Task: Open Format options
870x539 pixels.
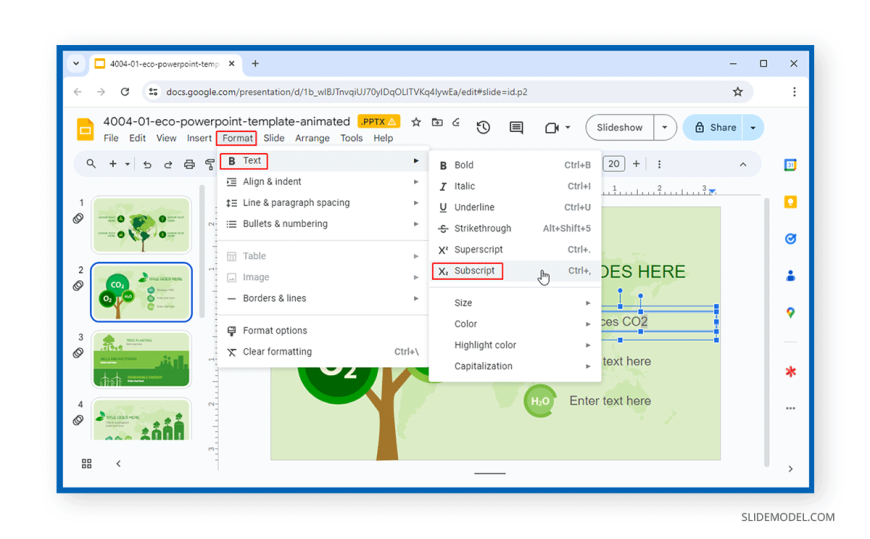Action: click(322, 331)
